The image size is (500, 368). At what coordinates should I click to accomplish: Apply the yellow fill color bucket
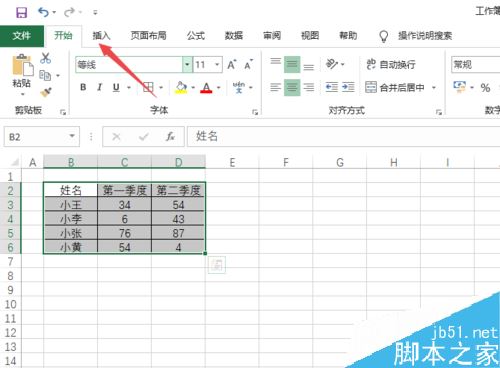pyautogui.click(x=181, y=87)
